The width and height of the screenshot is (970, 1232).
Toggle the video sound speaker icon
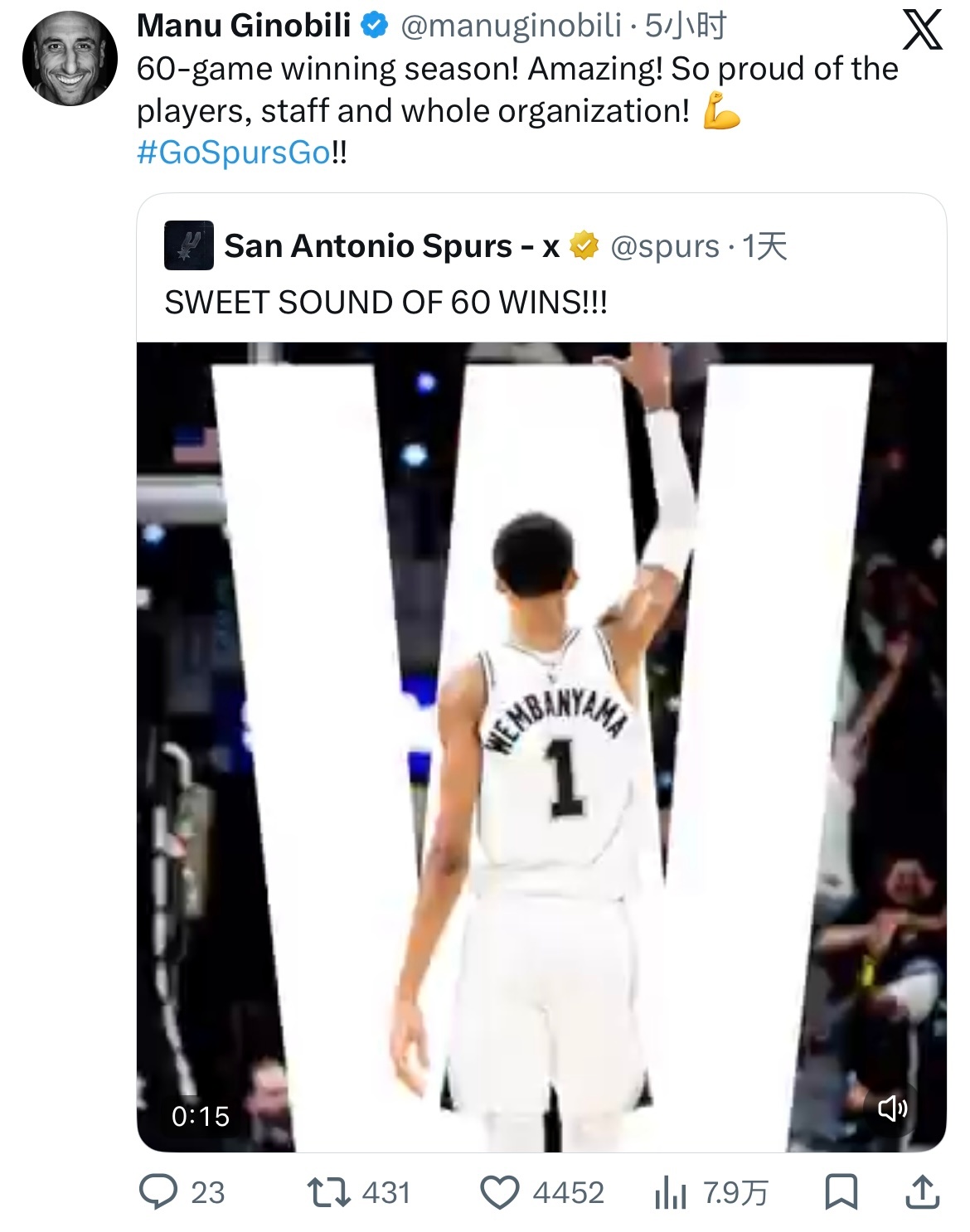coord(892,1108)
